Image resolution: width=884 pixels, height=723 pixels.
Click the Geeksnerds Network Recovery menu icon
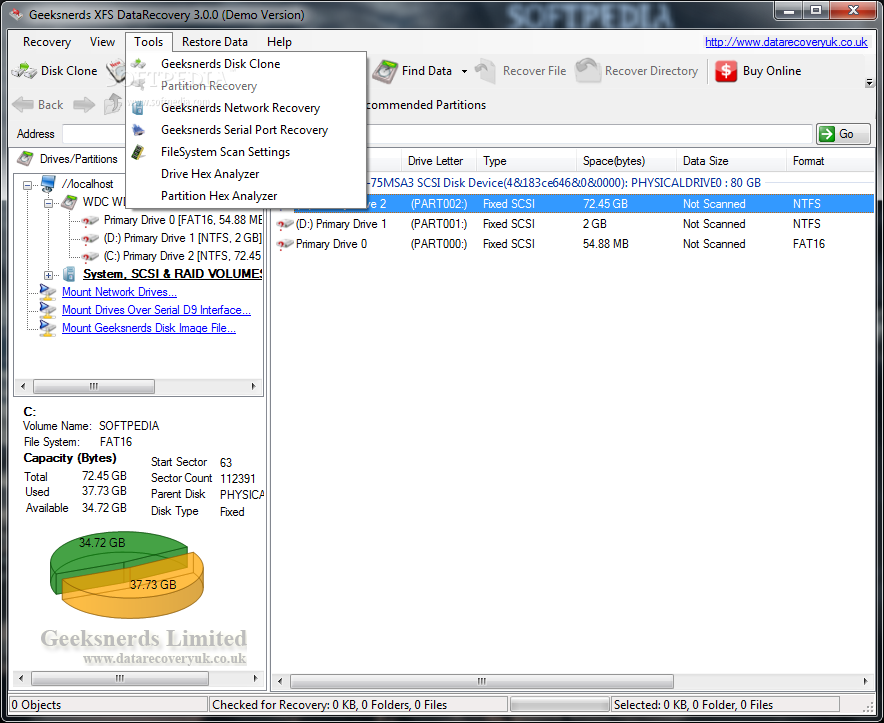coord(138,108)
